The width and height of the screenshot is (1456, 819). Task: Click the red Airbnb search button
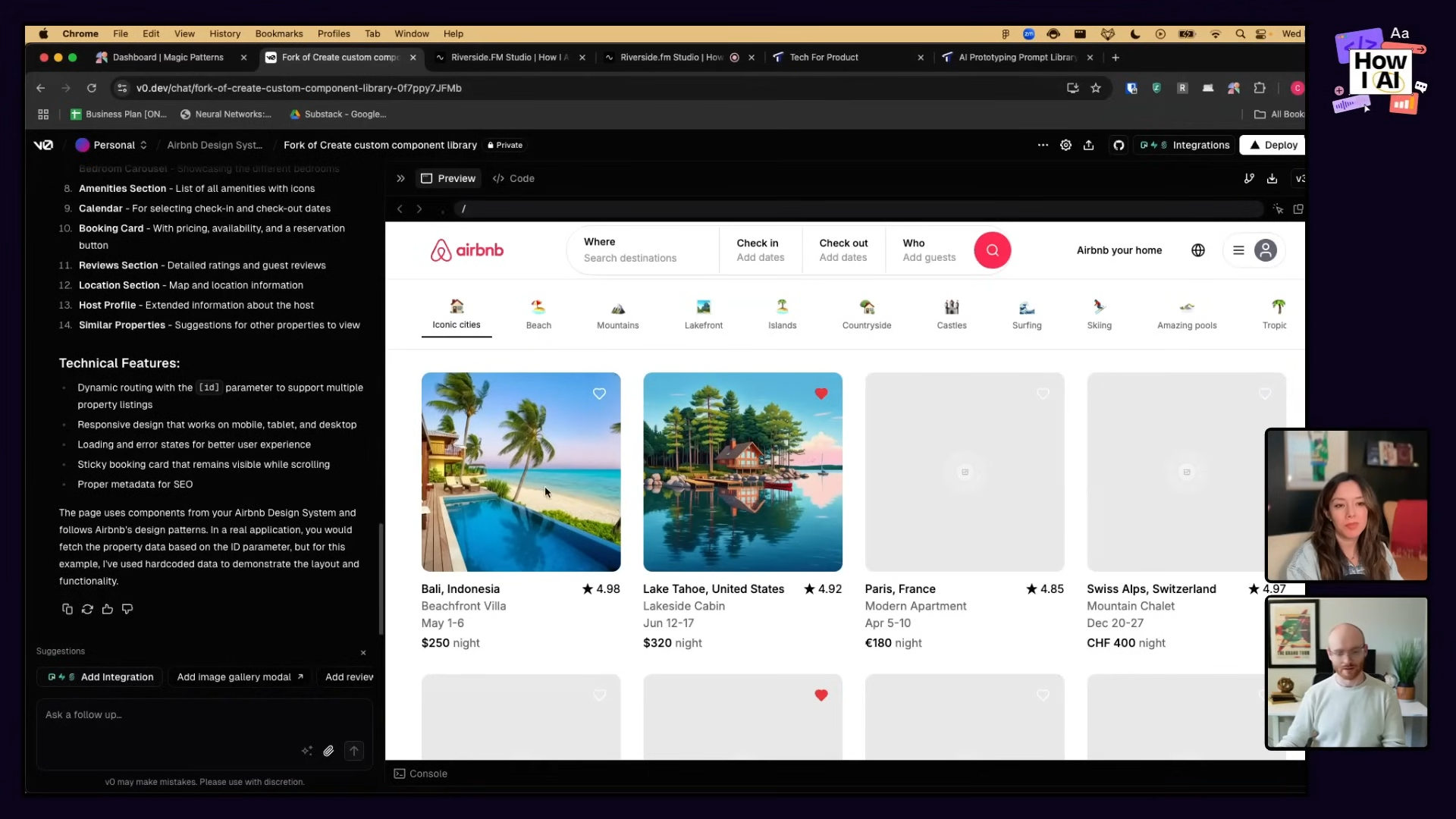(x=992, y=250)
